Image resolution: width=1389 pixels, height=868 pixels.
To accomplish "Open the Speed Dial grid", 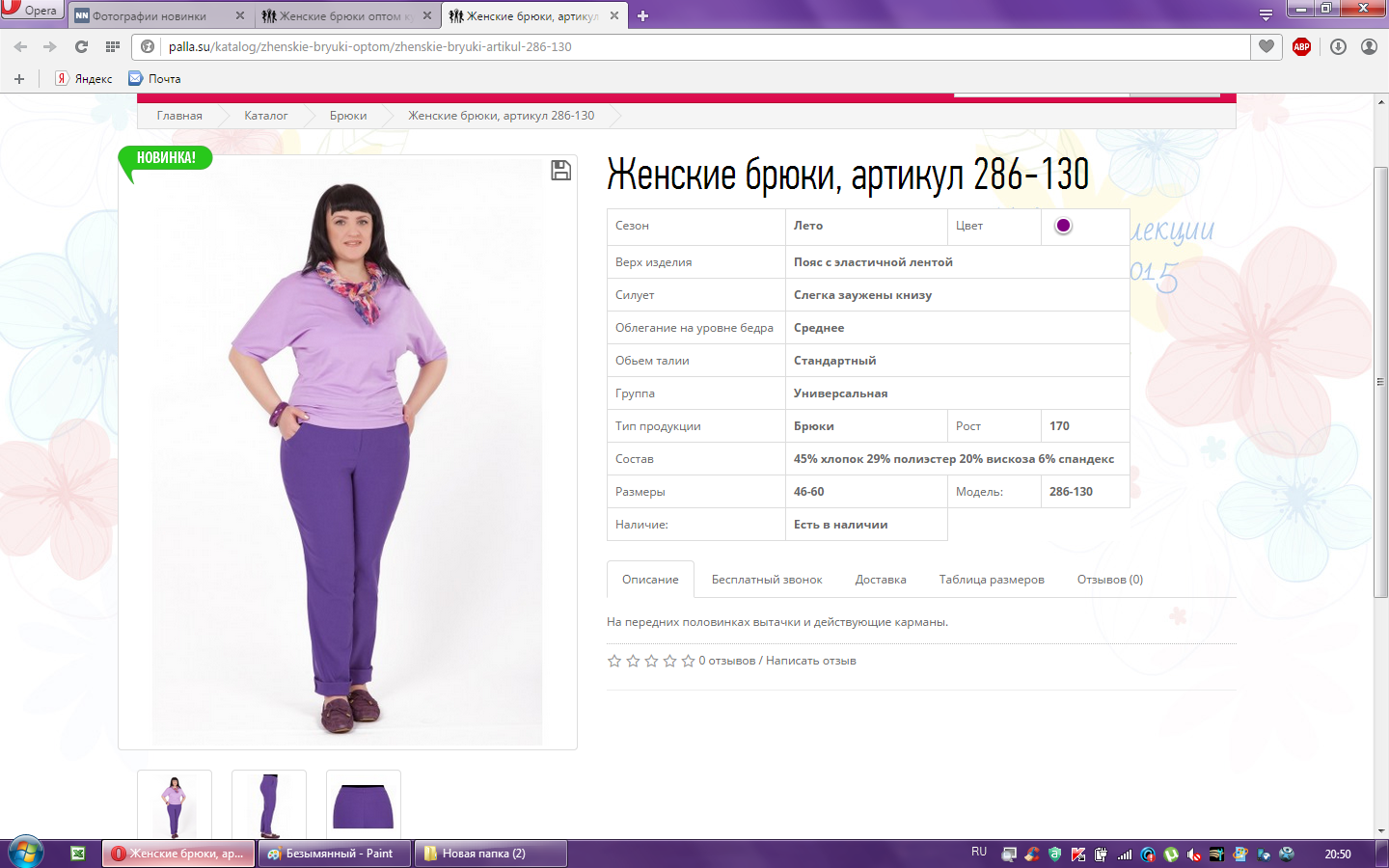I will pyautogui.click(x=113, y=46).
